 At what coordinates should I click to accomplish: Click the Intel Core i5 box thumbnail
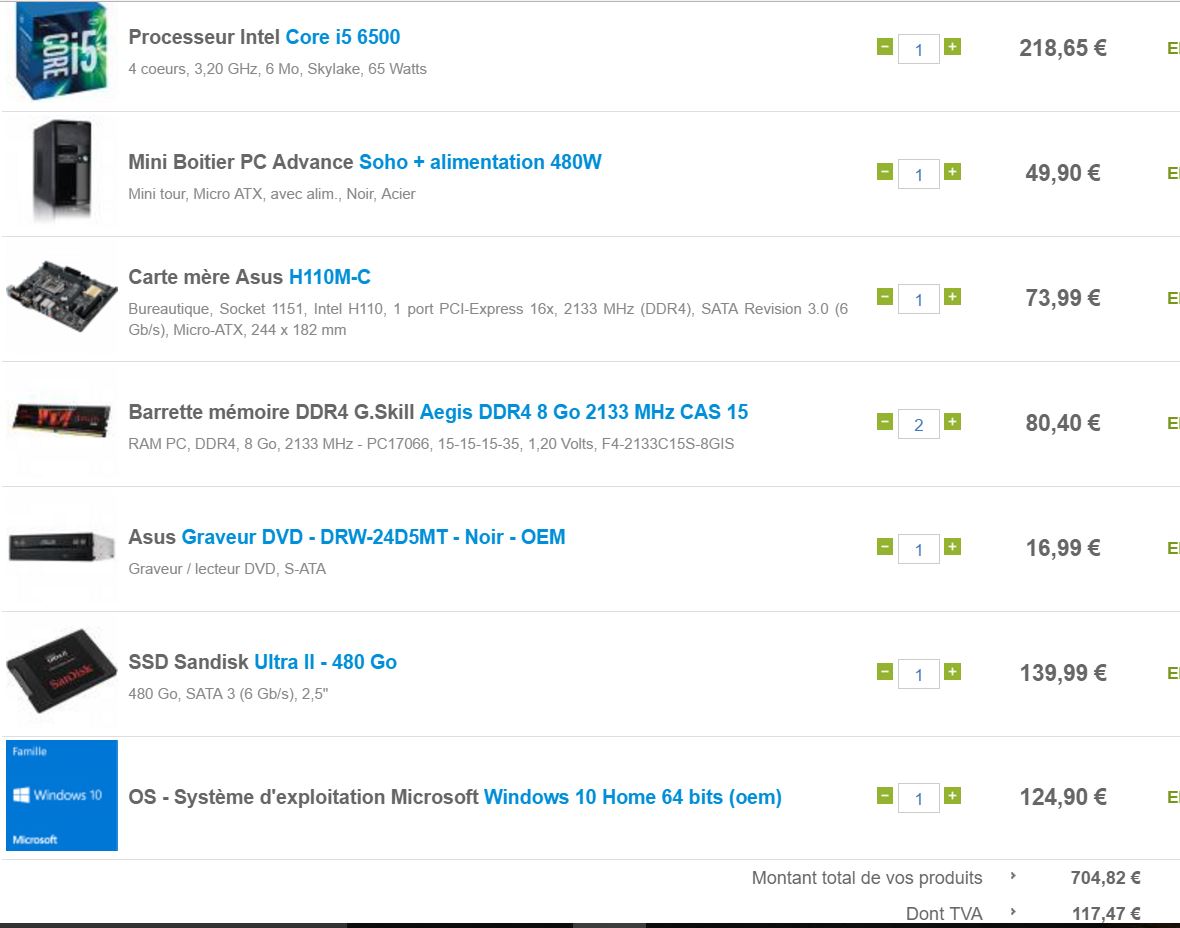[x=62, y=50]
